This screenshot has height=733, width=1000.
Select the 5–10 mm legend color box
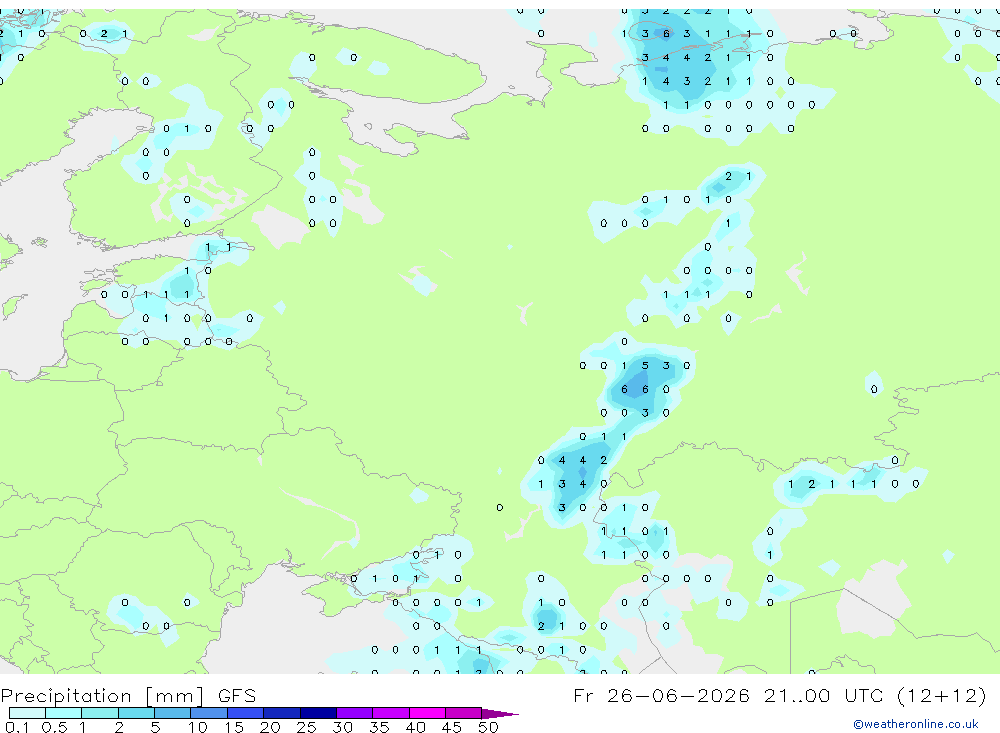(173, 713)
